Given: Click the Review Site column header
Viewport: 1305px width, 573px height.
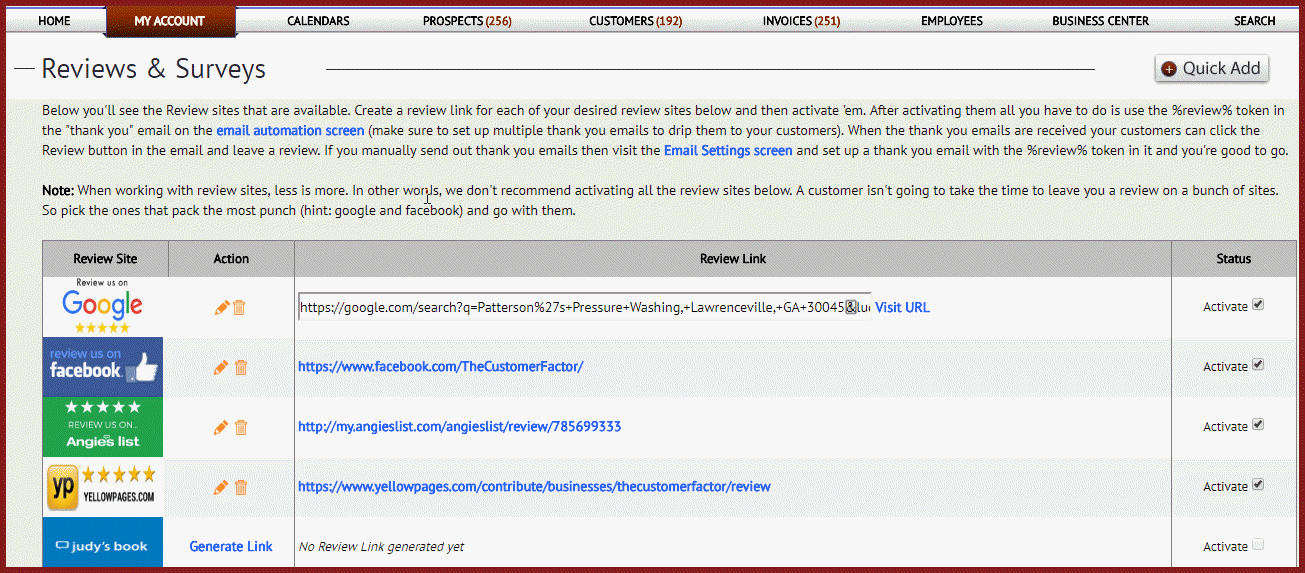Looking at the screenshot, I should pyautogui.click(x=105, y=258).
